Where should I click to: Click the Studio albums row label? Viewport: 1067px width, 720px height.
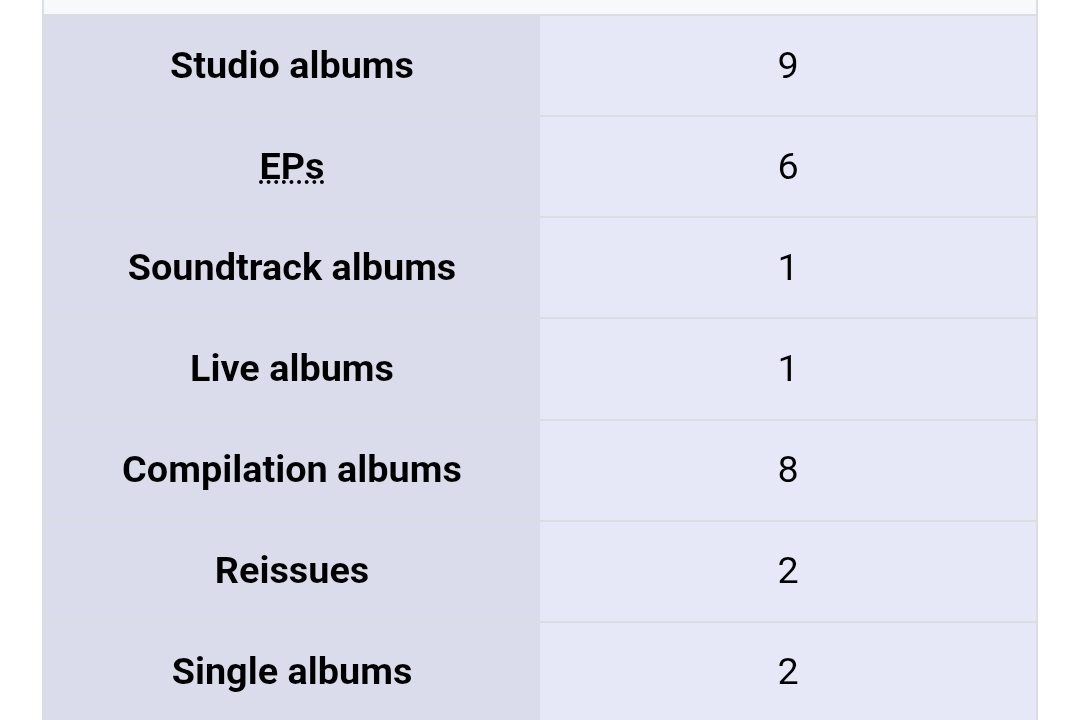point(291,66)
